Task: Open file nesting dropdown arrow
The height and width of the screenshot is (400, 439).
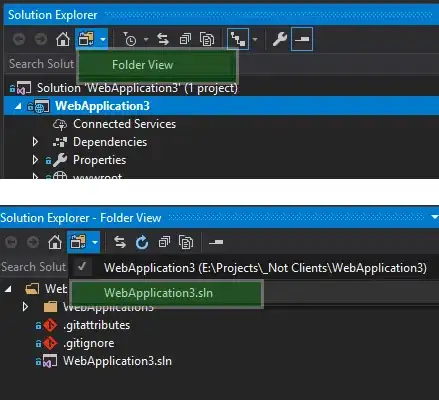Action: click(255, 39)
